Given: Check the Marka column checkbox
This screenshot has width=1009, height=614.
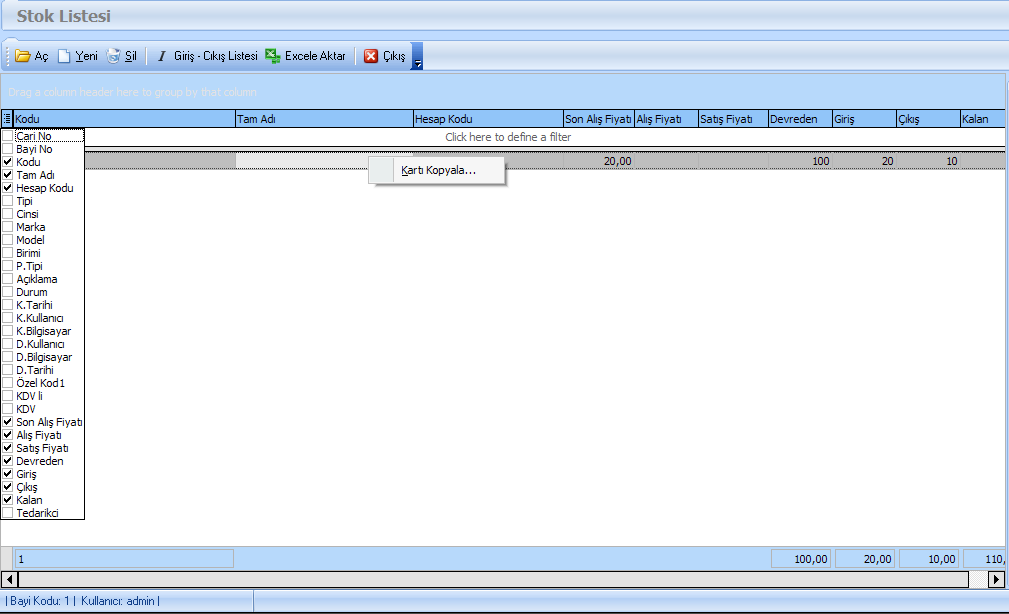Looking at the screenshot, I should click(x=8, y=227).
